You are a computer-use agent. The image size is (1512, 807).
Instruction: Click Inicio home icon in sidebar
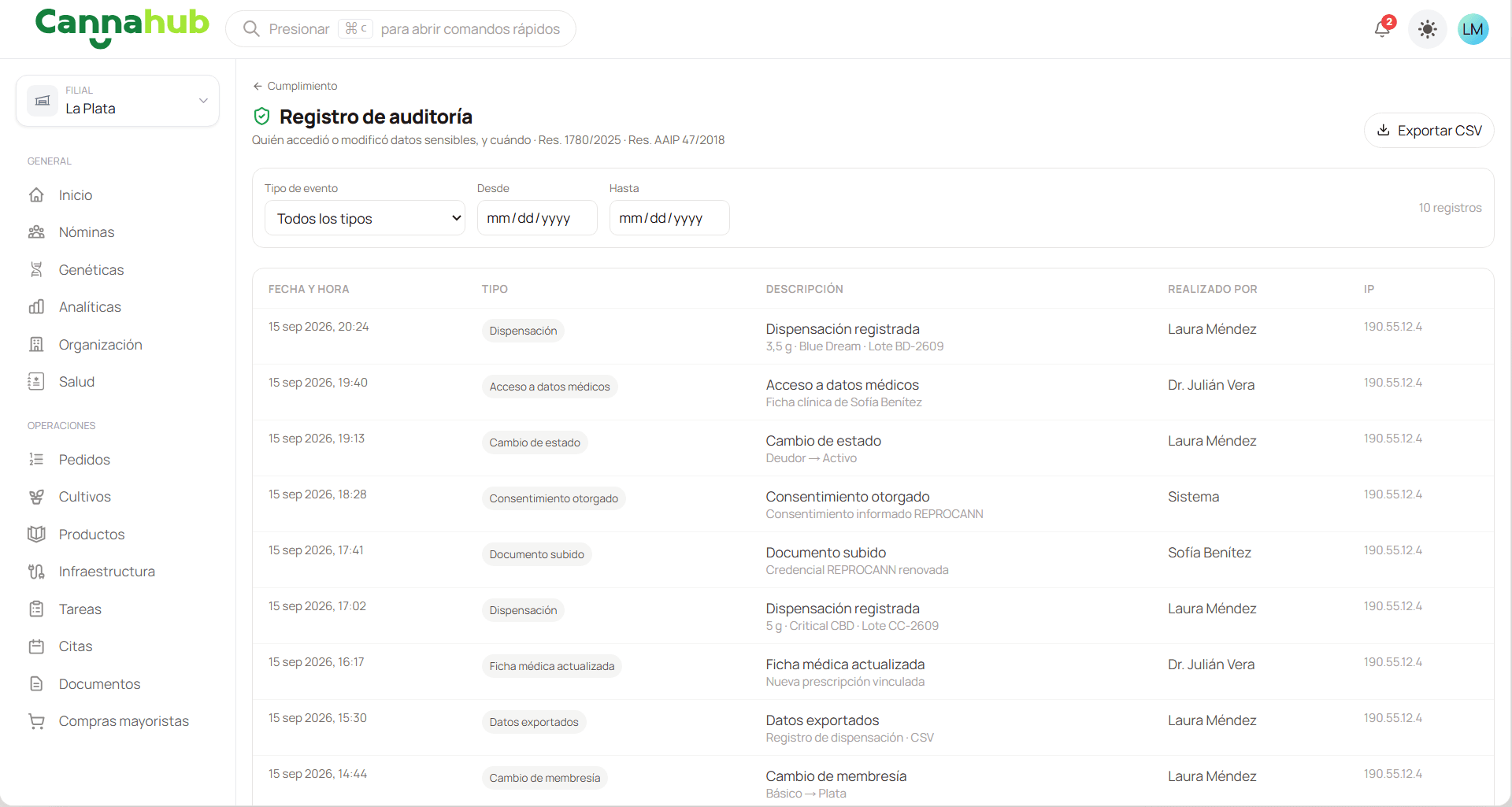(x=36, y=195)
